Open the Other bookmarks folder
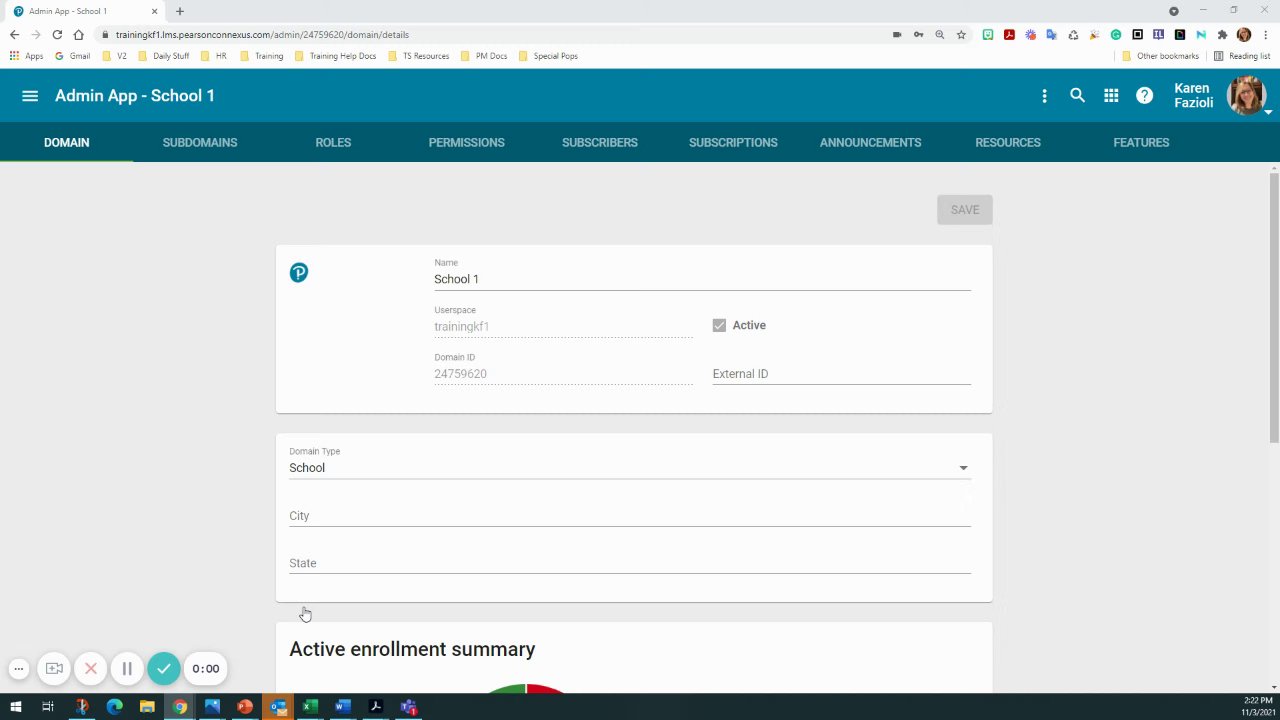1280x720 pixels. 1160,56
